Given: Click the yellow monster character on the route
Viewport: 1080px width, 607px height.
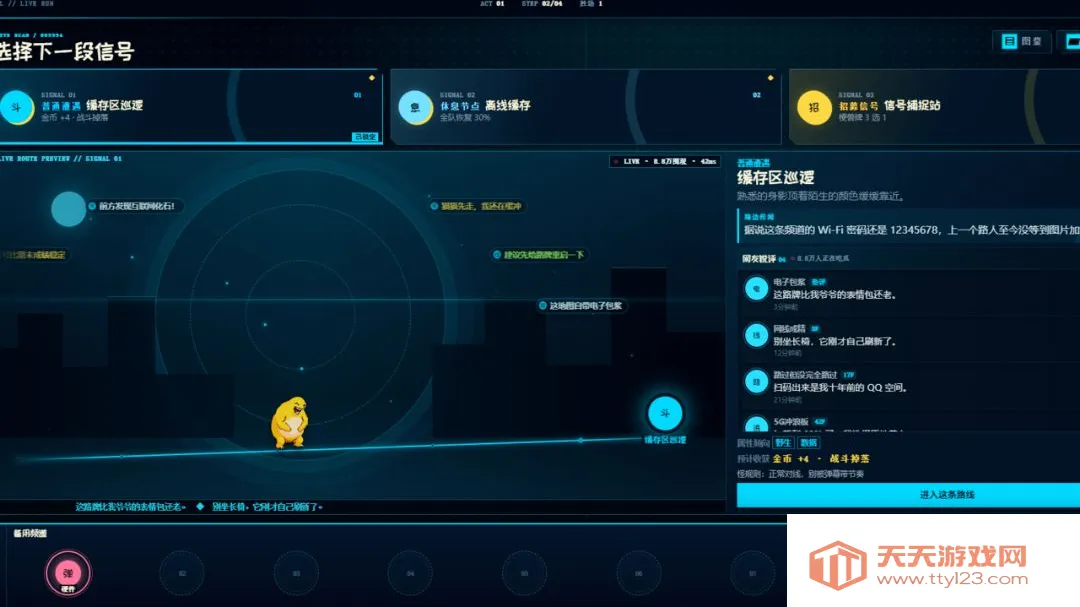Looking at the screenshot, I should click(x=290, y=422).
